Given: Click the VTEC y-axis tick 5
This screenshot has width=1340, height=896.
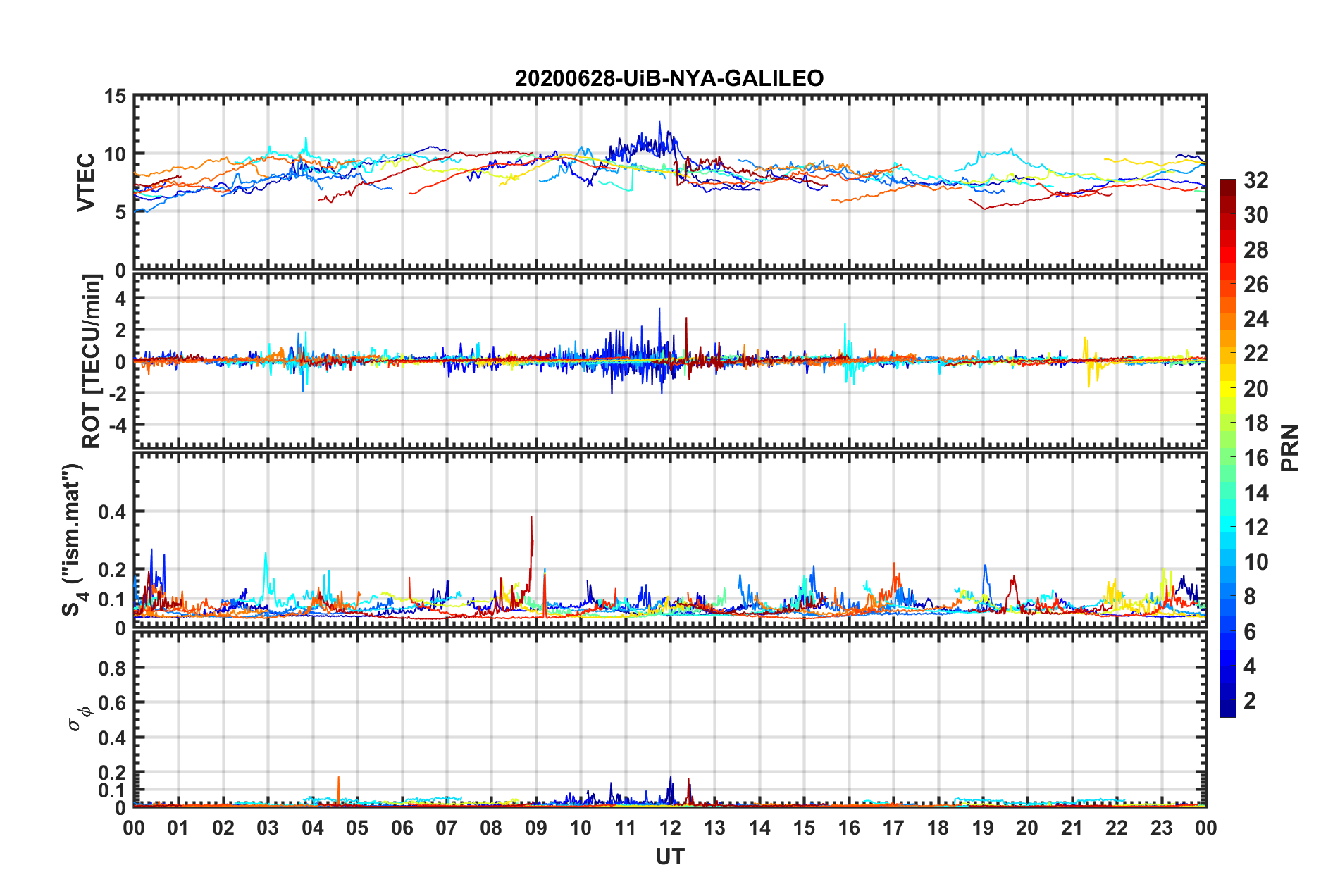Looking at the screenshot, I should click(120, 212).
